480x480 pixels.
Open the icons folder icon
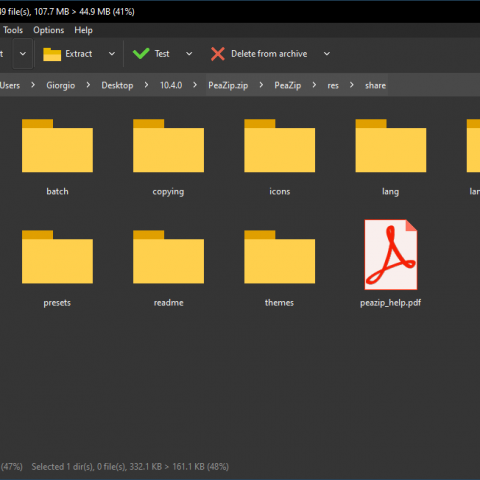(279, 146)
